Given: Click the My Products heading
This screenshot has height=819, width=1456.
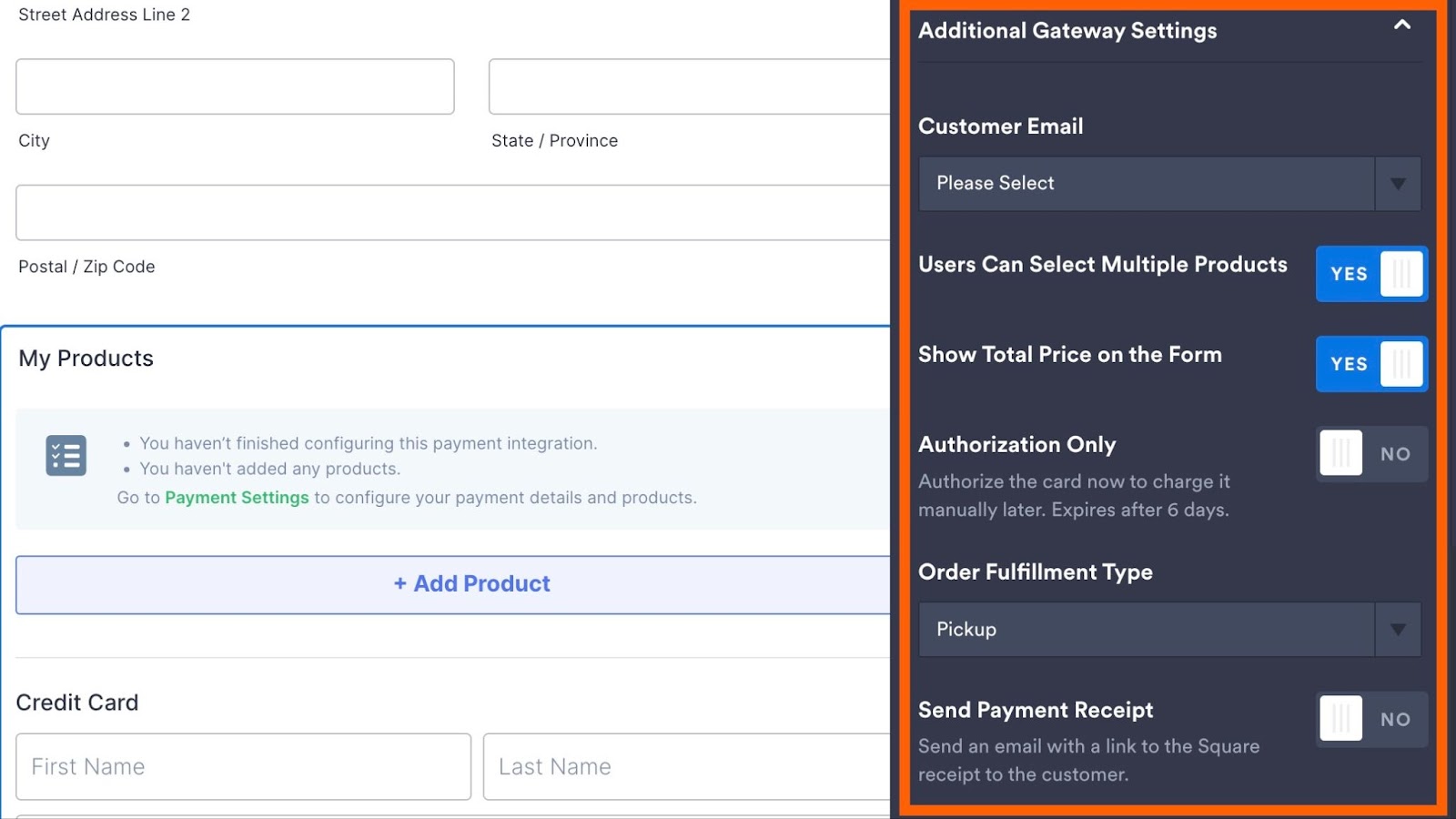Looking at the screenshot, I should 86,359.
